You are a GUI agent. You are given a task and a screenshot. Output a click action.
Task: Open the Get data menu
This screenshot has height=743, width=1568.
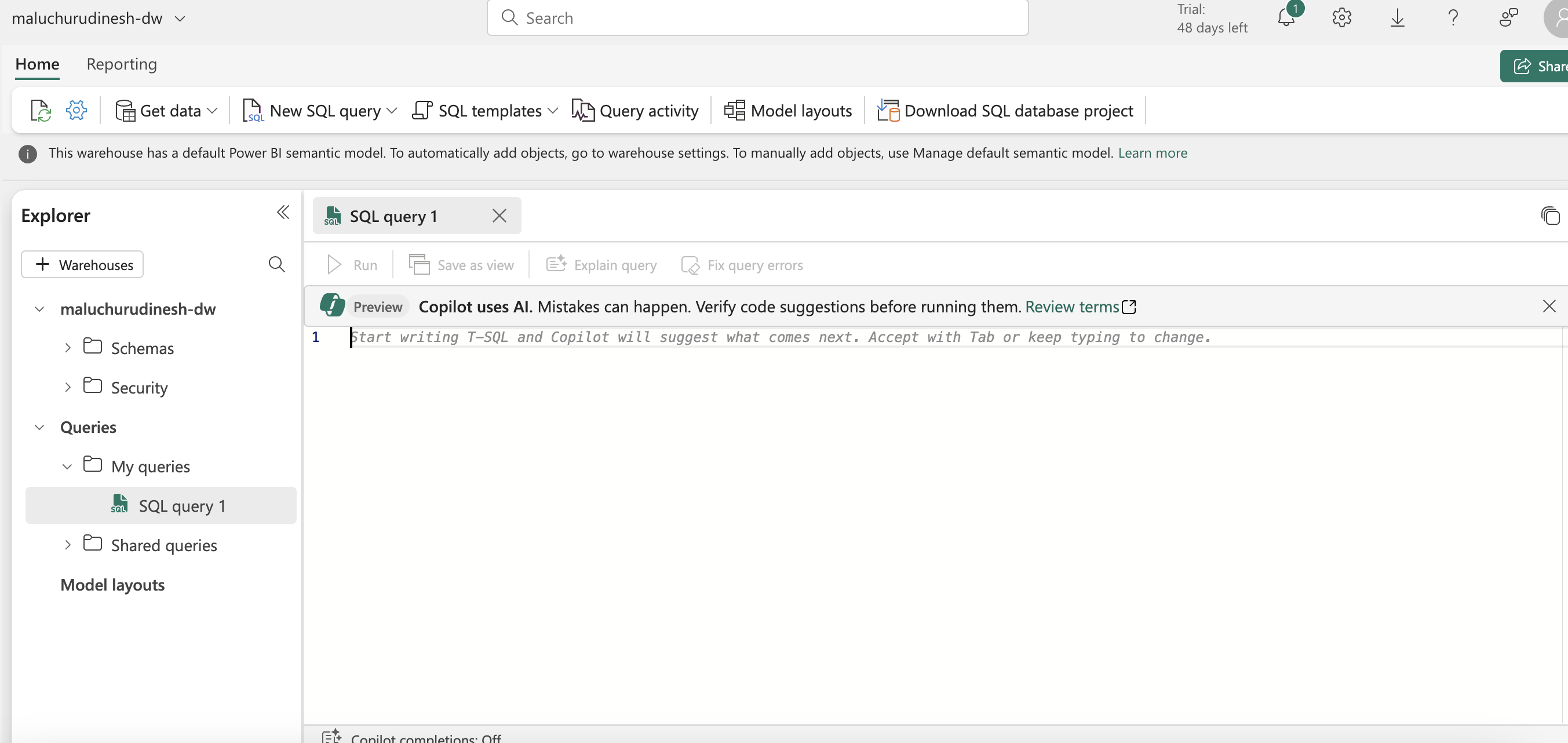click(166, 111)
